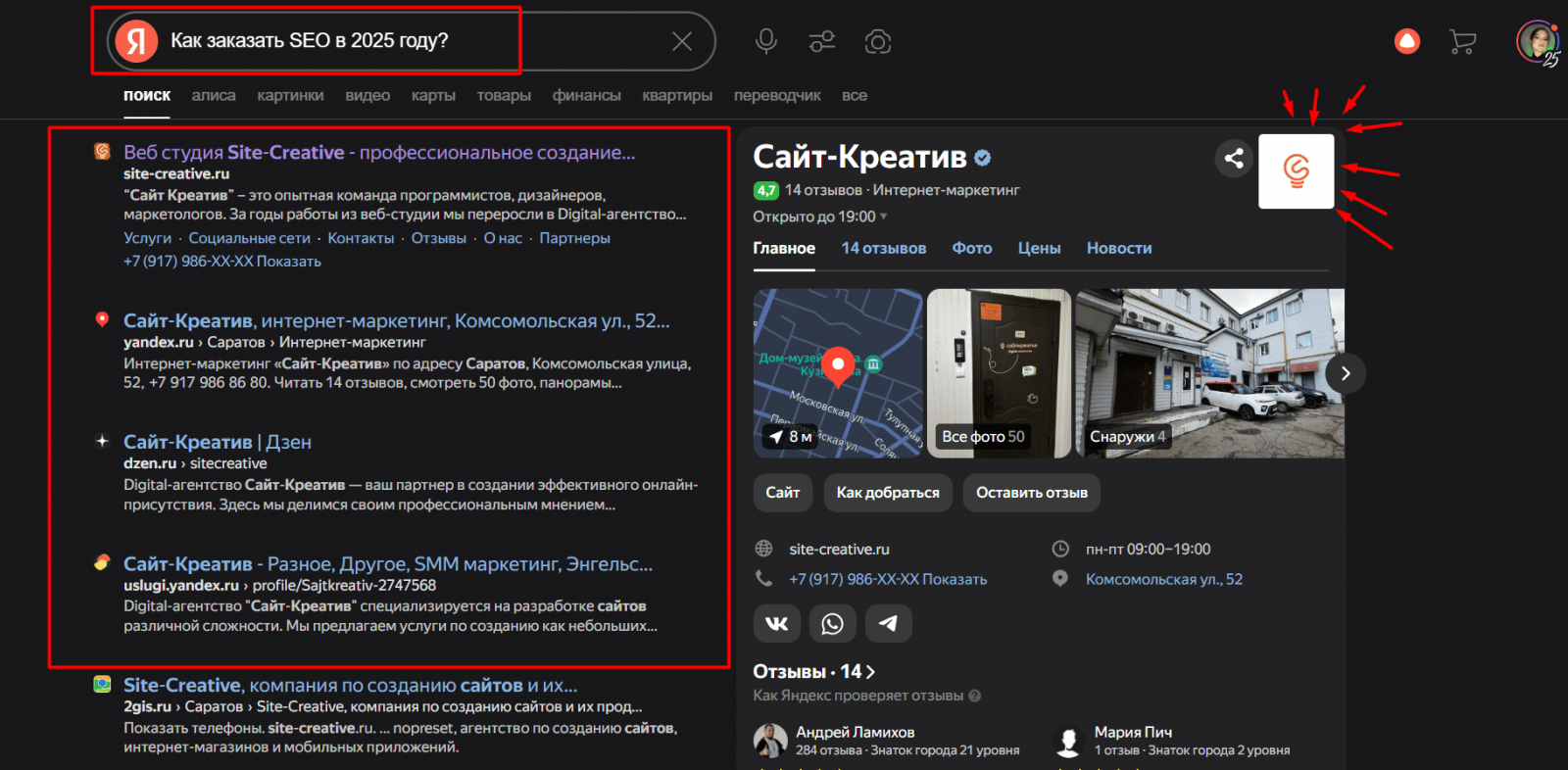Open user profile avatar
This screenshot has height=770, width=1568.
tap(1537, 42)
